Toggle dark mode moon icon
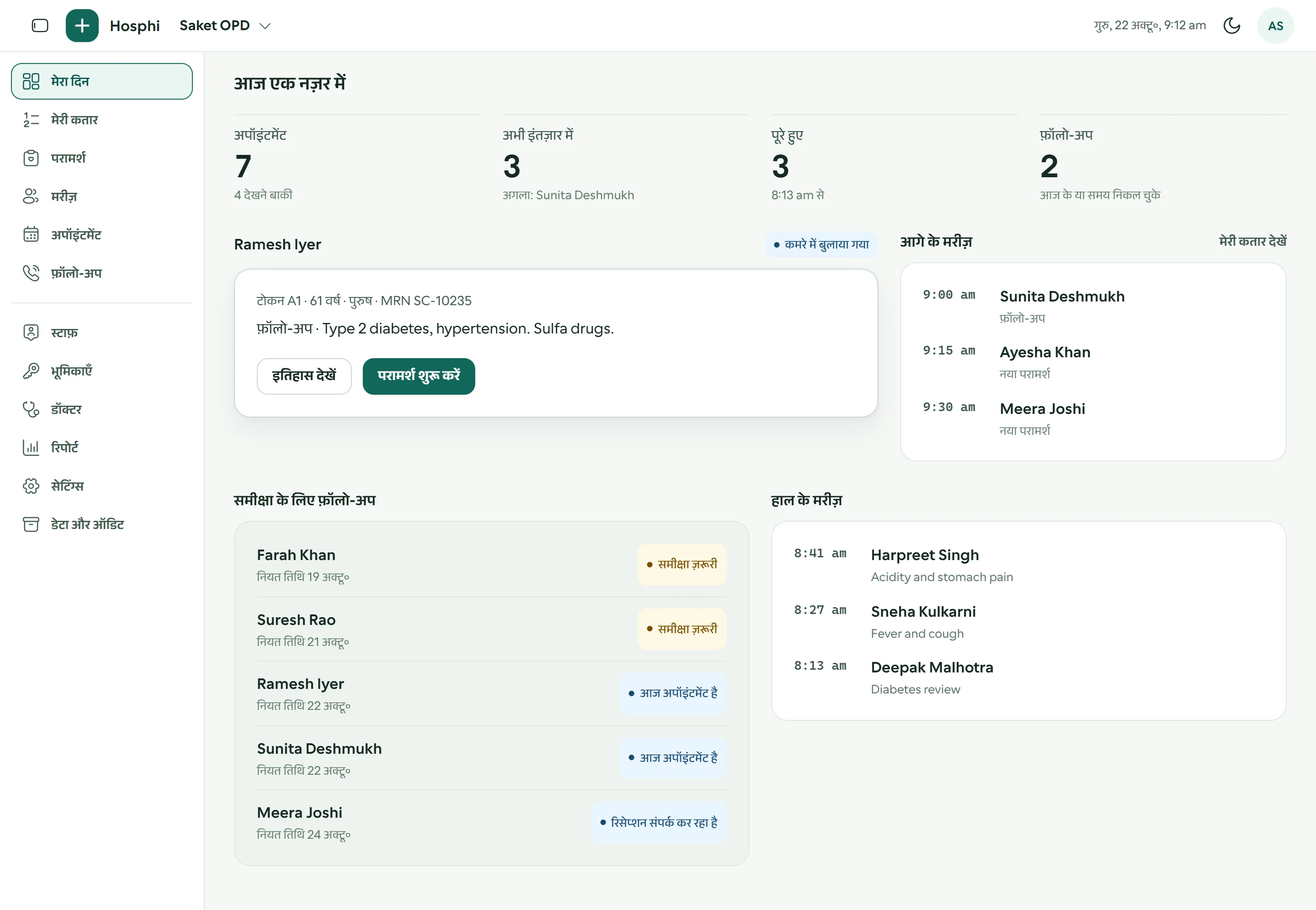Image resolution: width=1316 pixels, height=910 pixels. point(1231,26)
